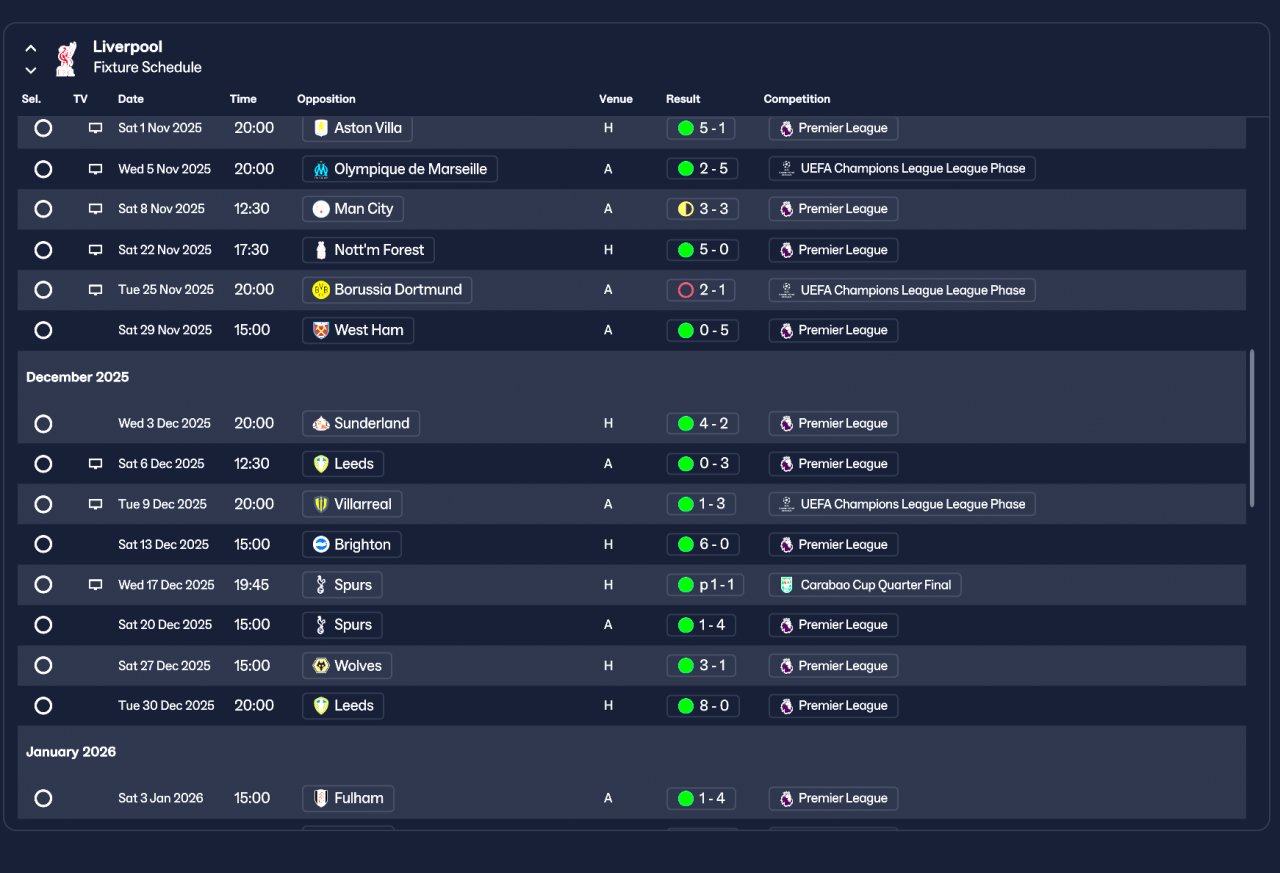This screenshot has height=873, width=1280.
Task: Click the 19:45 kick-off time cell
Action: point(252,585)
